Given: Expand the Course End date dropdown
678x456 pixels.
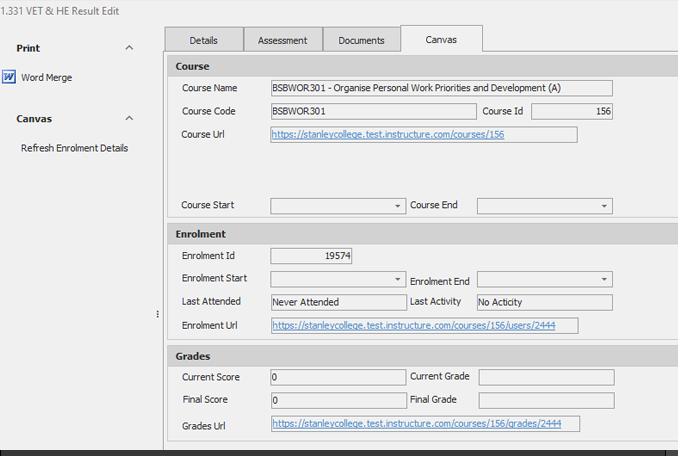Looking at the screenshot, I should click(x=605, y=206).
